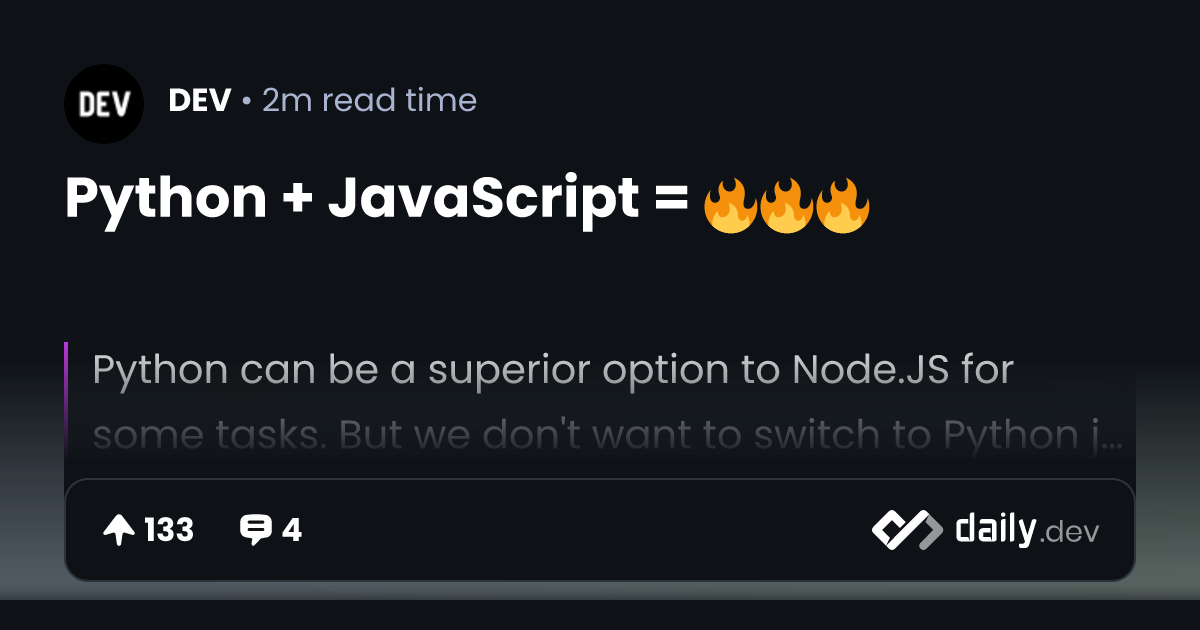Click the word "JavaScript" in the title
The width and height of the screenshot is (1200, 630).
pyautogui.click(x=483, y=198)
